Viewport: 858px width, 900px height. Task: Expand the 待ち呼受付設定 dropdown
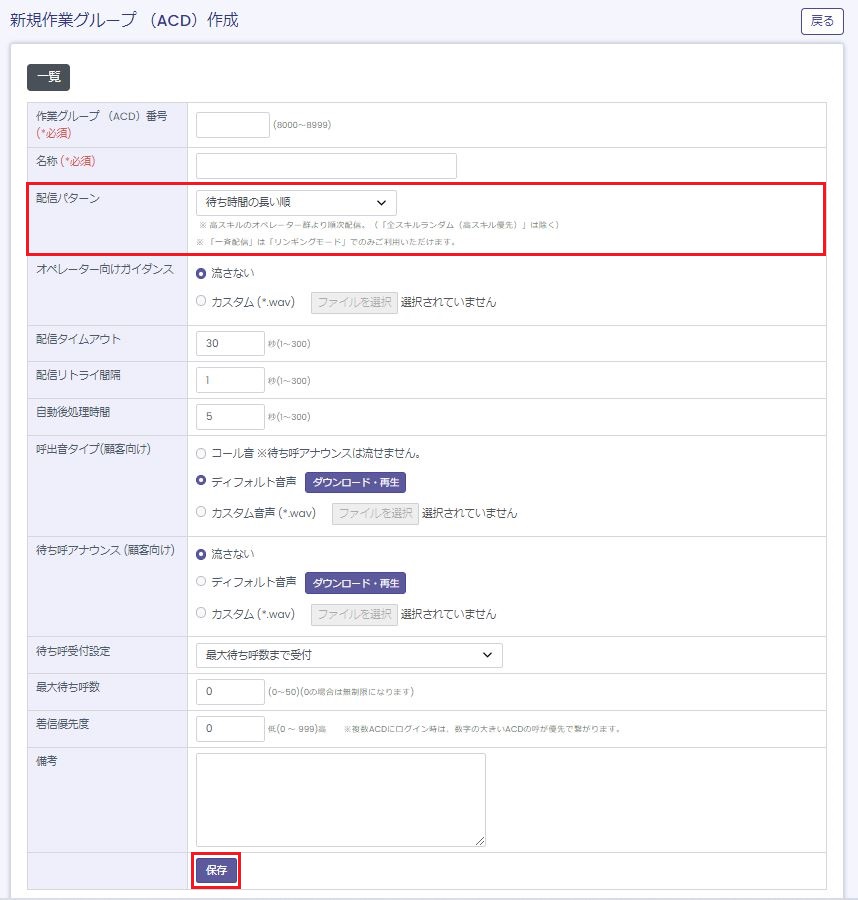coord(349,655)
